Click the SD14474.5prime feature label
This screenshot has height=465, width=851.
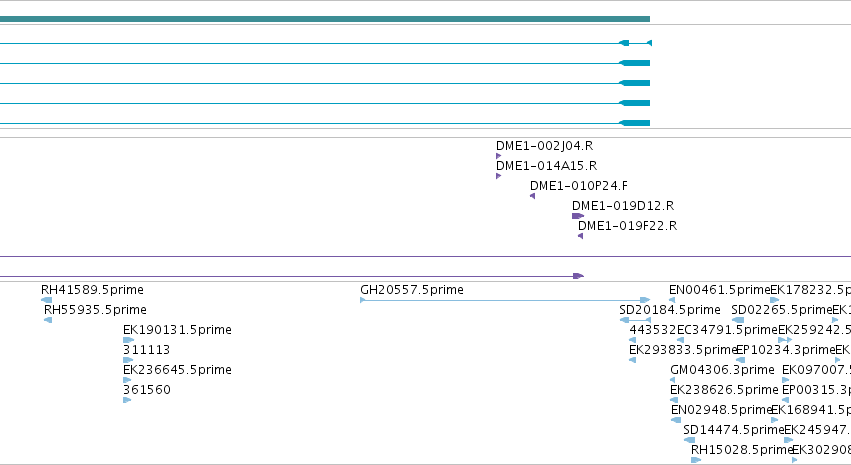point(734,430)
